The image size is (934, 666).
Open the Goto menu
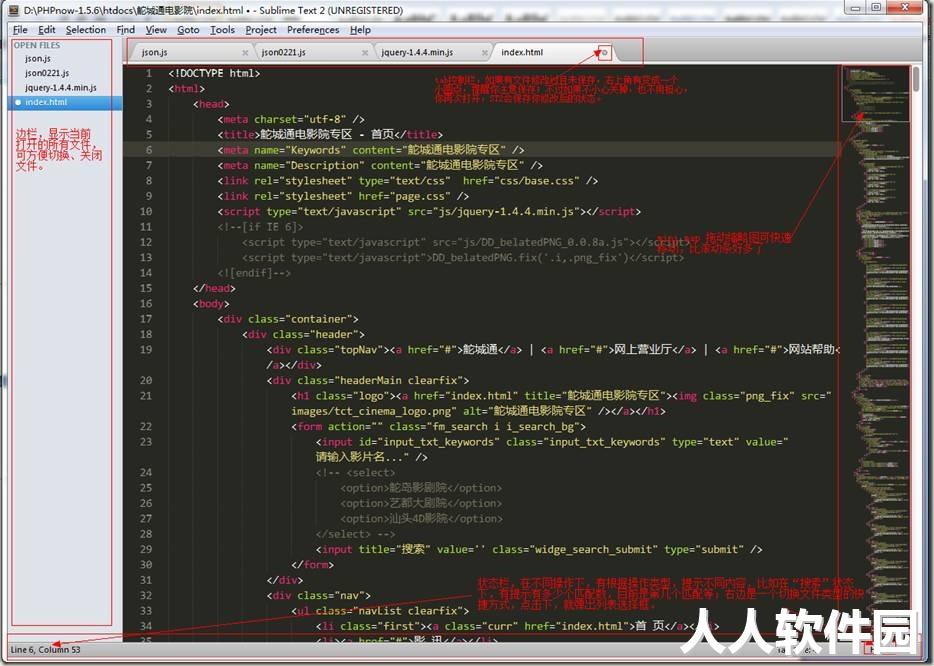pyautogui.click(x=188, y=30)
